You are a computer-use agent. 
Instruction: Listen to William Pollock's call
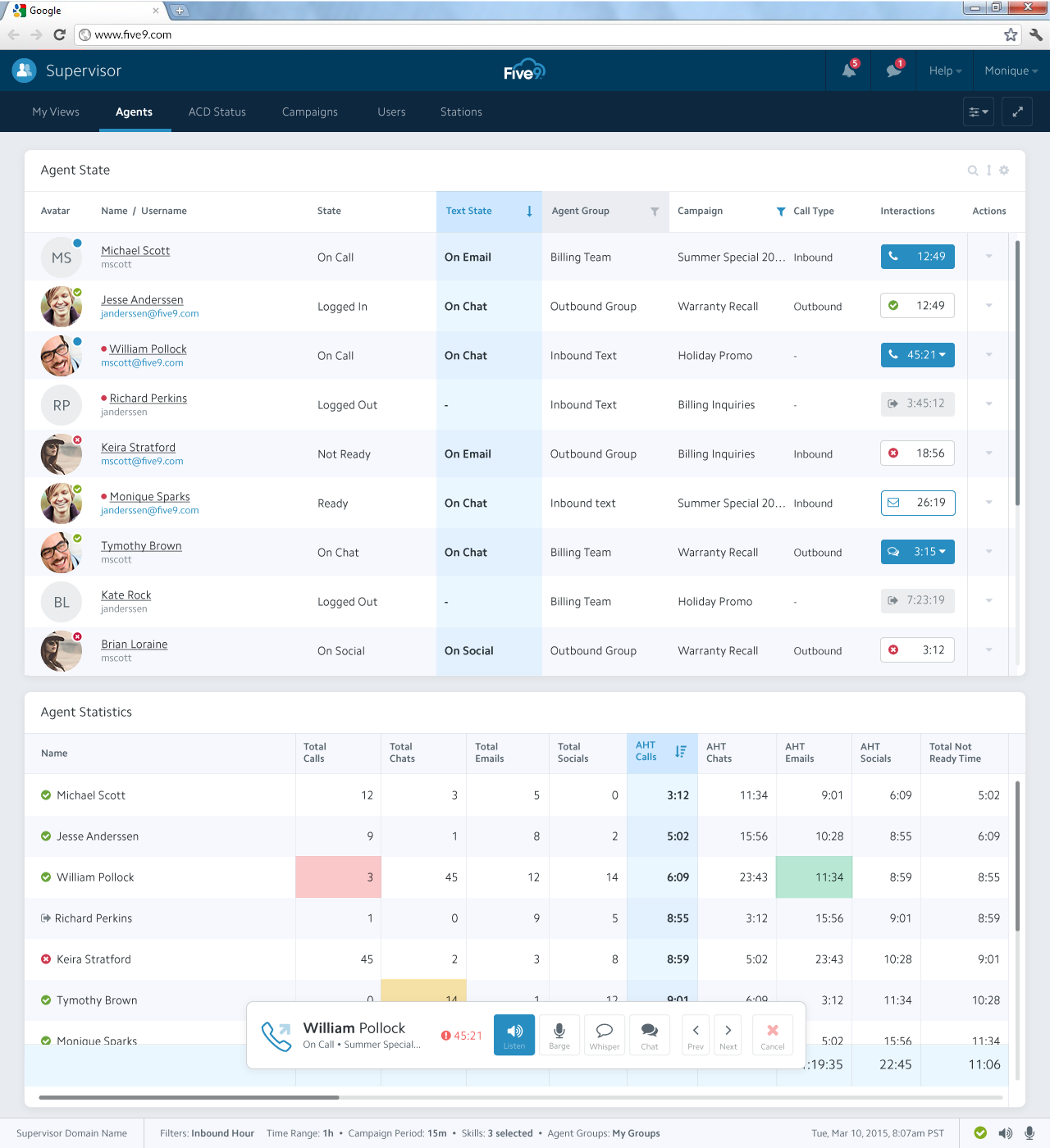pos(514,1034)
